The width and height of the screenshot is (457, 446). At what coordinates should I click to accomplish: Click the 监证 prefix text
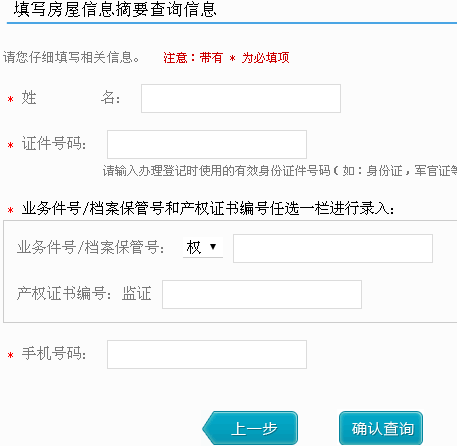pyautogui.click(x=137, y=293)
